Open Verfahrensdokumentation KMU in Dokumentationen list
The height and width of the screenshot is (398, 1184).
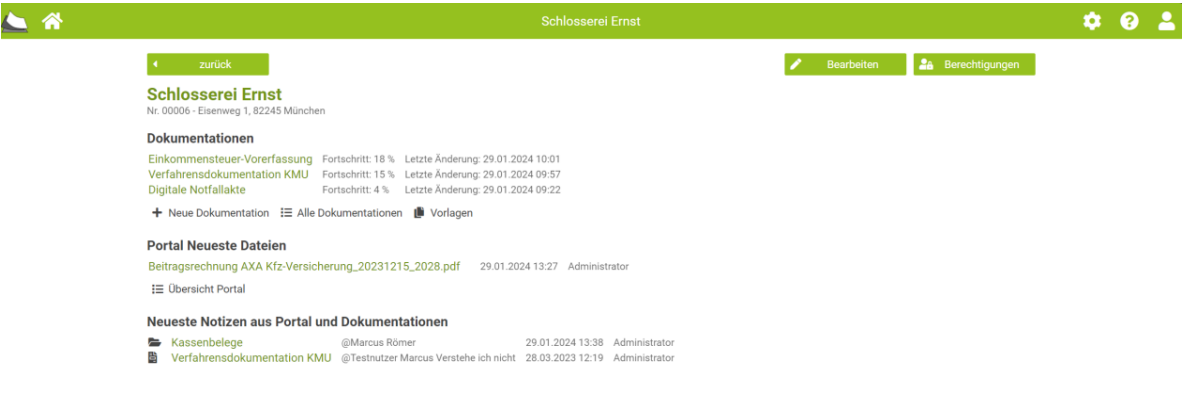(x=229, y=174)
